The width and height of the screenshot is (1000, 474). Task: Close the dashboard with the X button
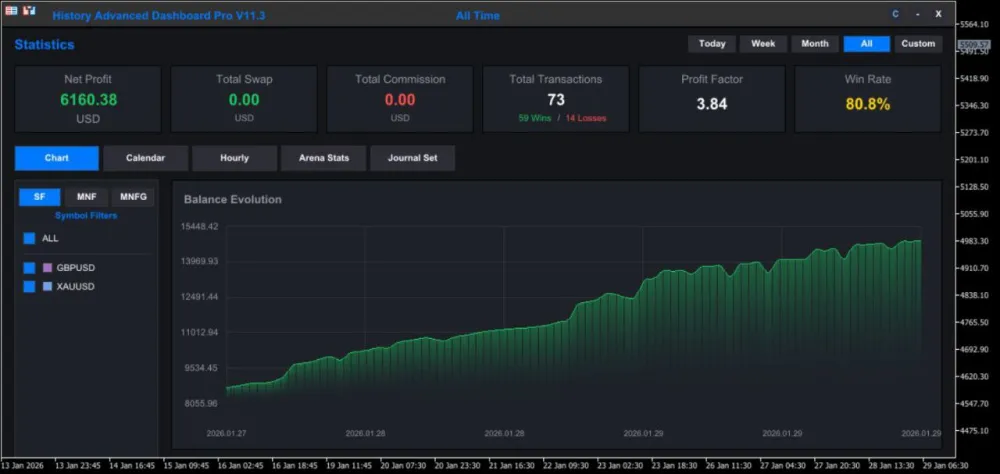click(x=938, y=14)
